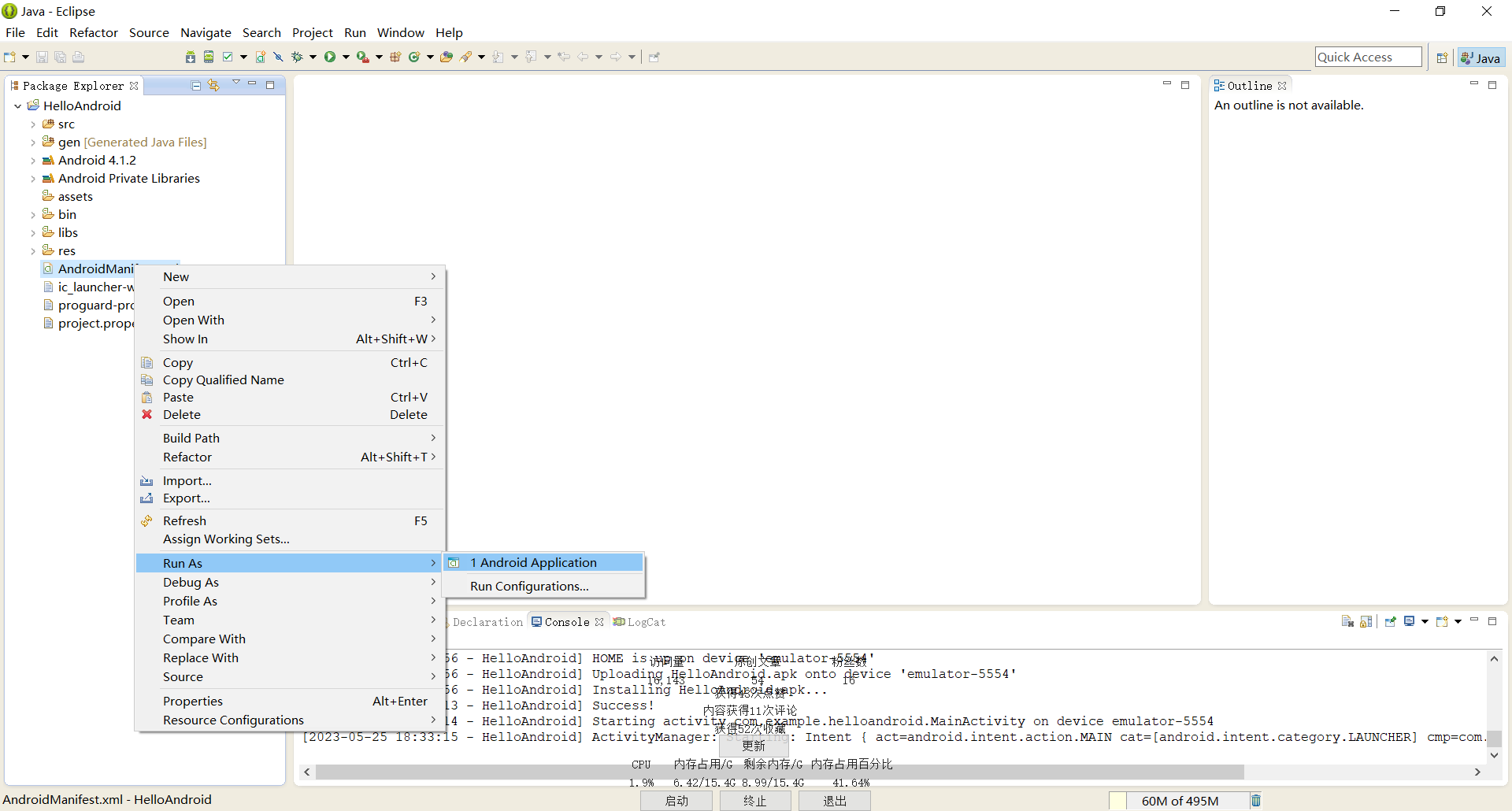Open Display Selected Console dropdown arrow
The image size is (1512, 811).
[1425, 621]
